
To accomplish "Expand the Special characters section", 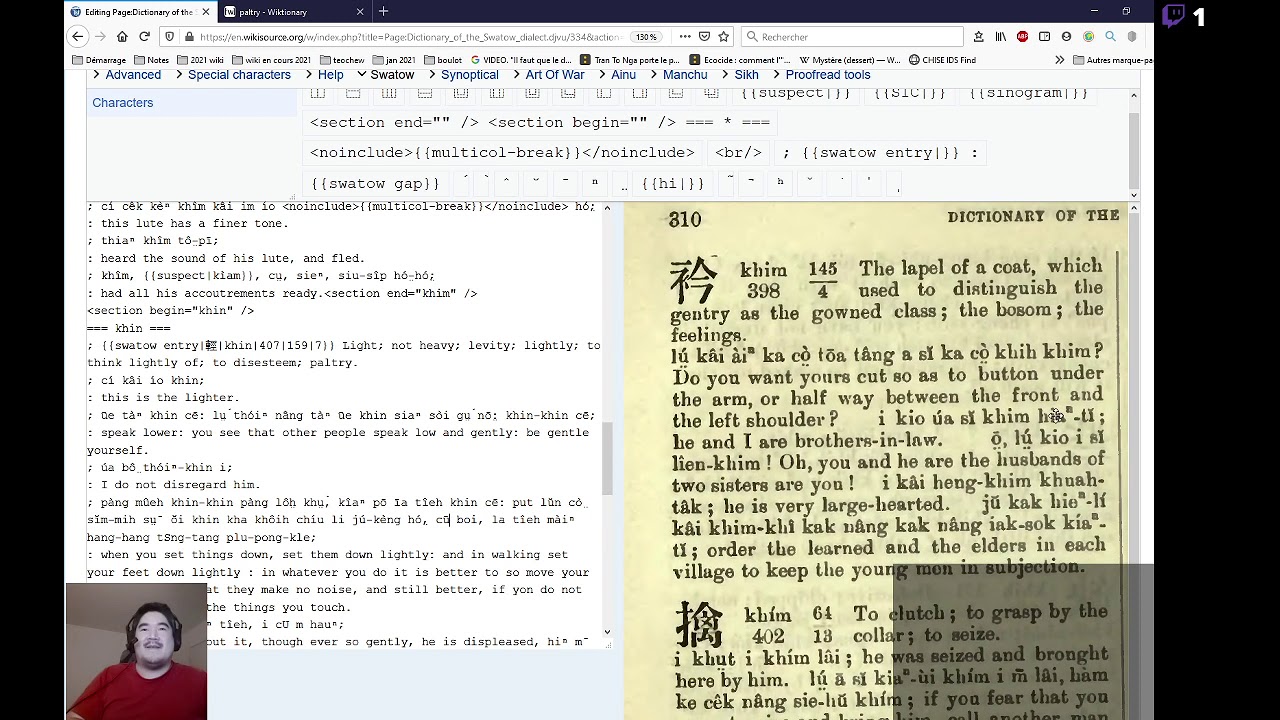I will click(233, 75).
